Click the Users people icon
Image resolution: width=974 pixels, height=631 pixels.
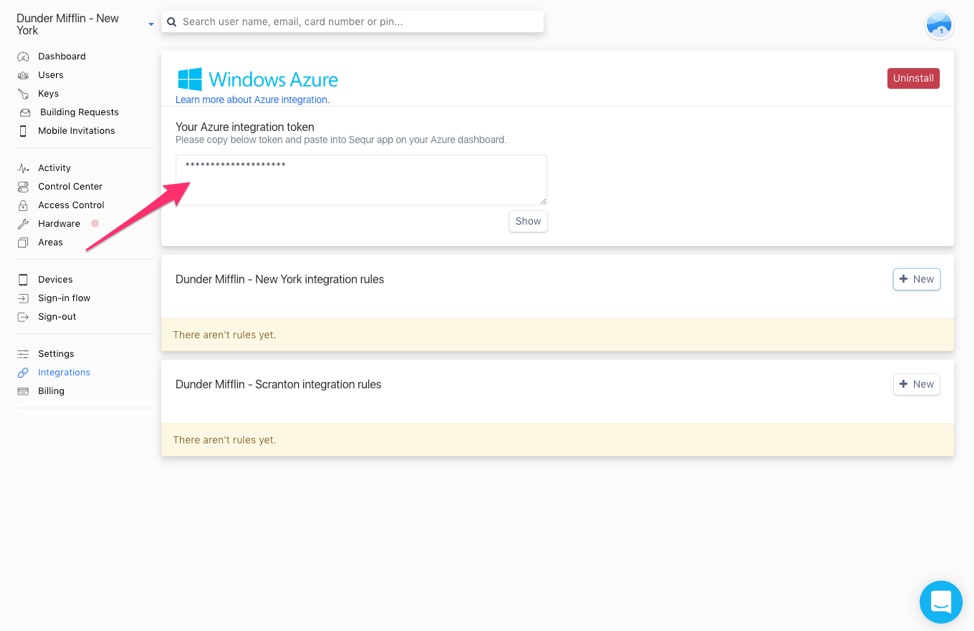23,75
